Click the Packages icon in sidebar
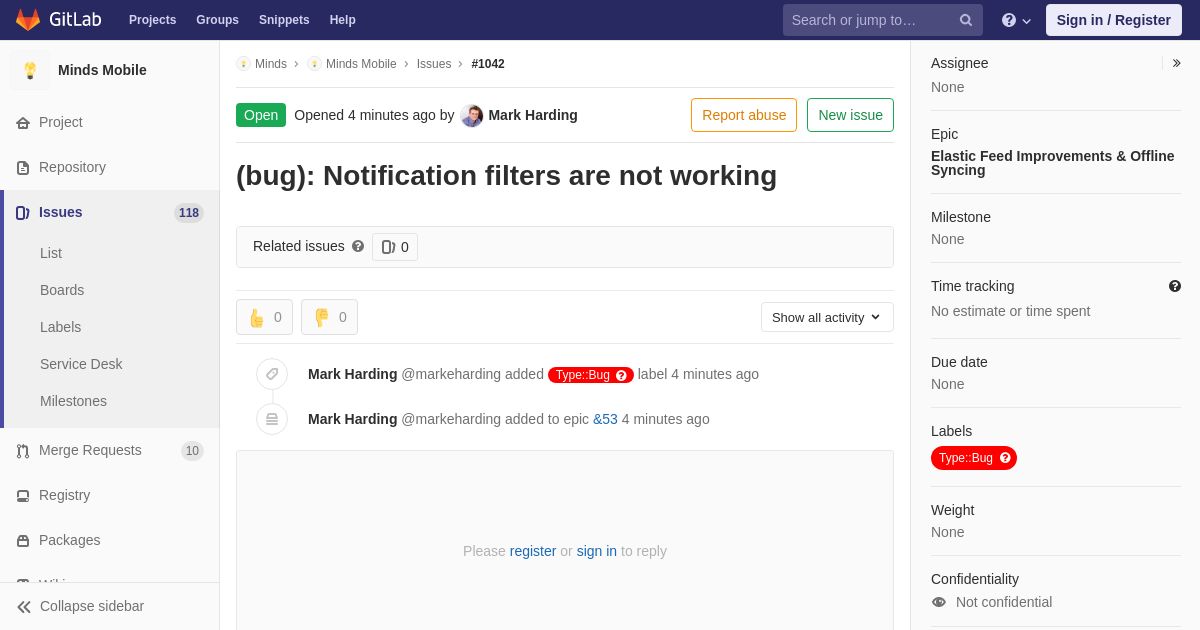The width and height of the screenshot is (1200, 630). click(x=23, y=541)
